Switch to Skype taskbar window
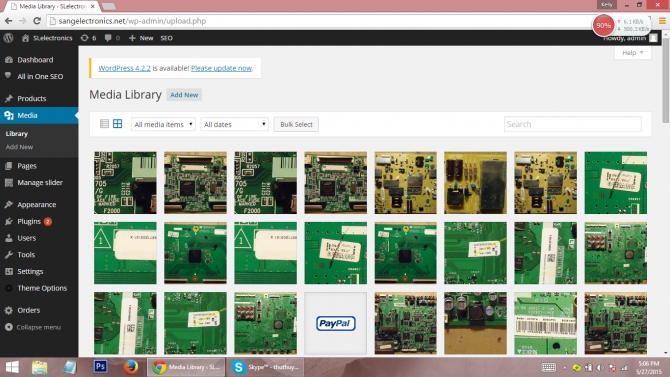The width and height of the screenshot is (670, 377). click(x=265, y=367)
